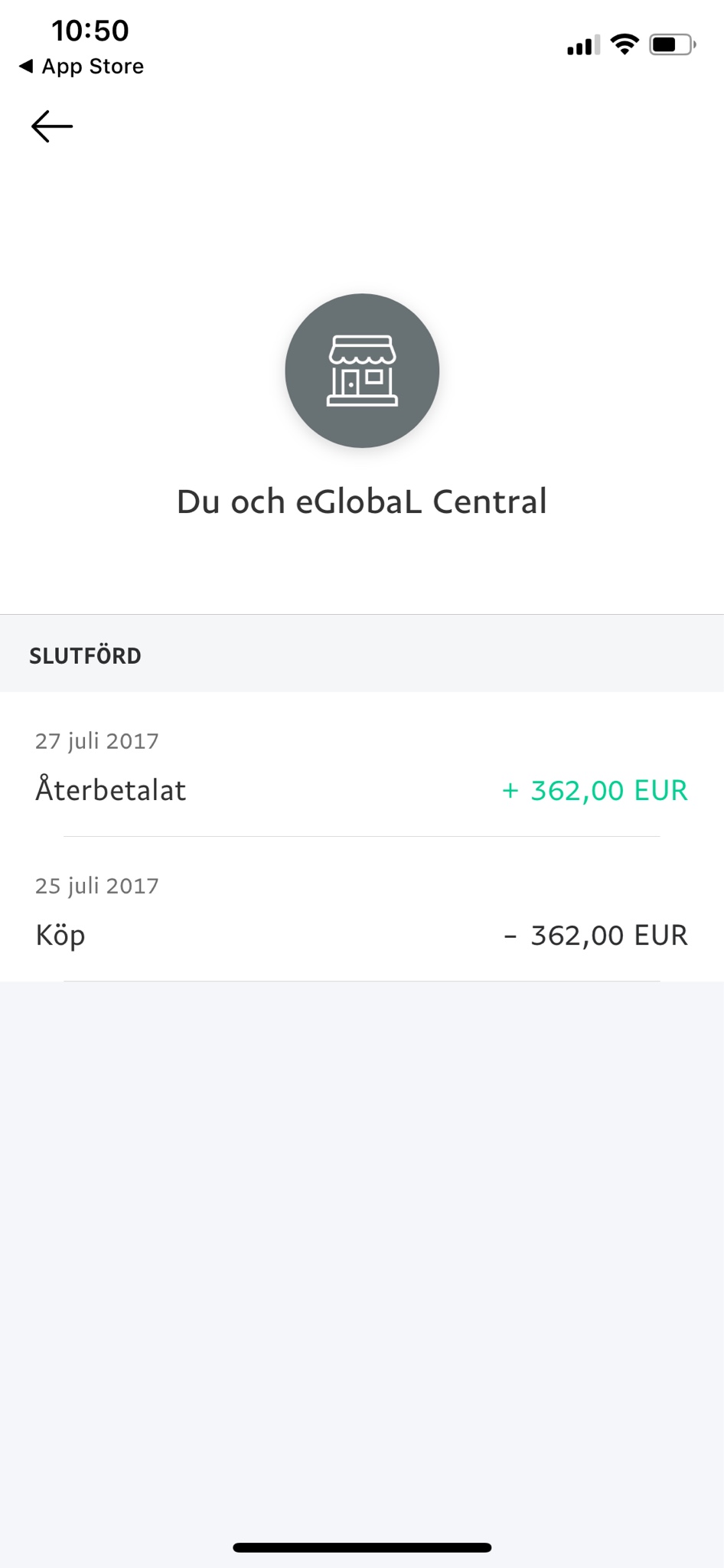
Task: Tap the cellular signal bars icon
Action: coord(583,45)
